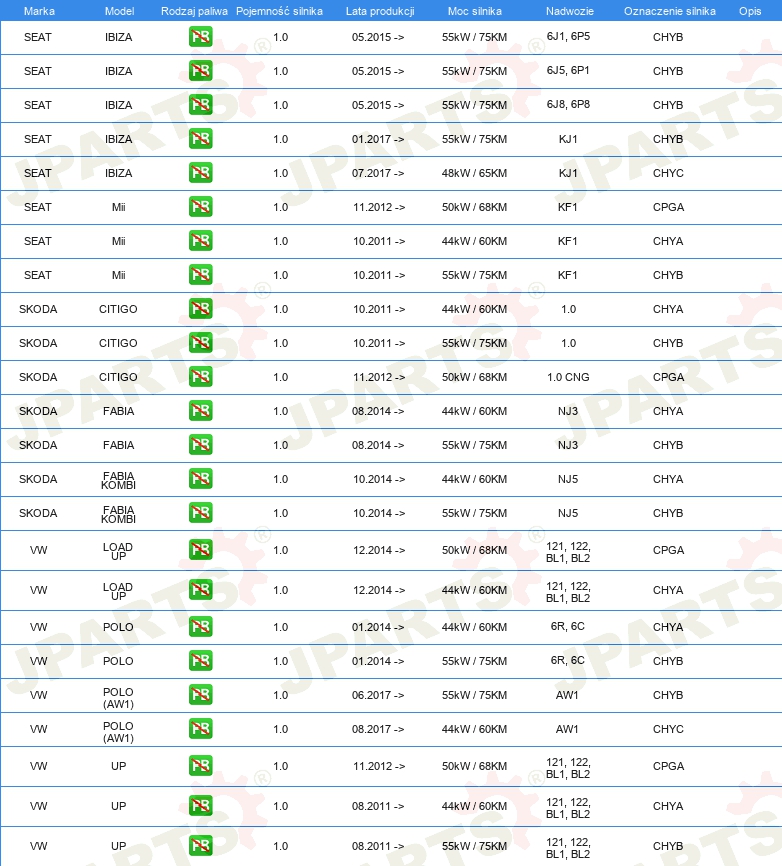The height and width of the screenshot is (866, 782).
Task: Click the fuel icon in the SEAT IBIZA 6J1, 6P5 row
Action: coord(200,37)
